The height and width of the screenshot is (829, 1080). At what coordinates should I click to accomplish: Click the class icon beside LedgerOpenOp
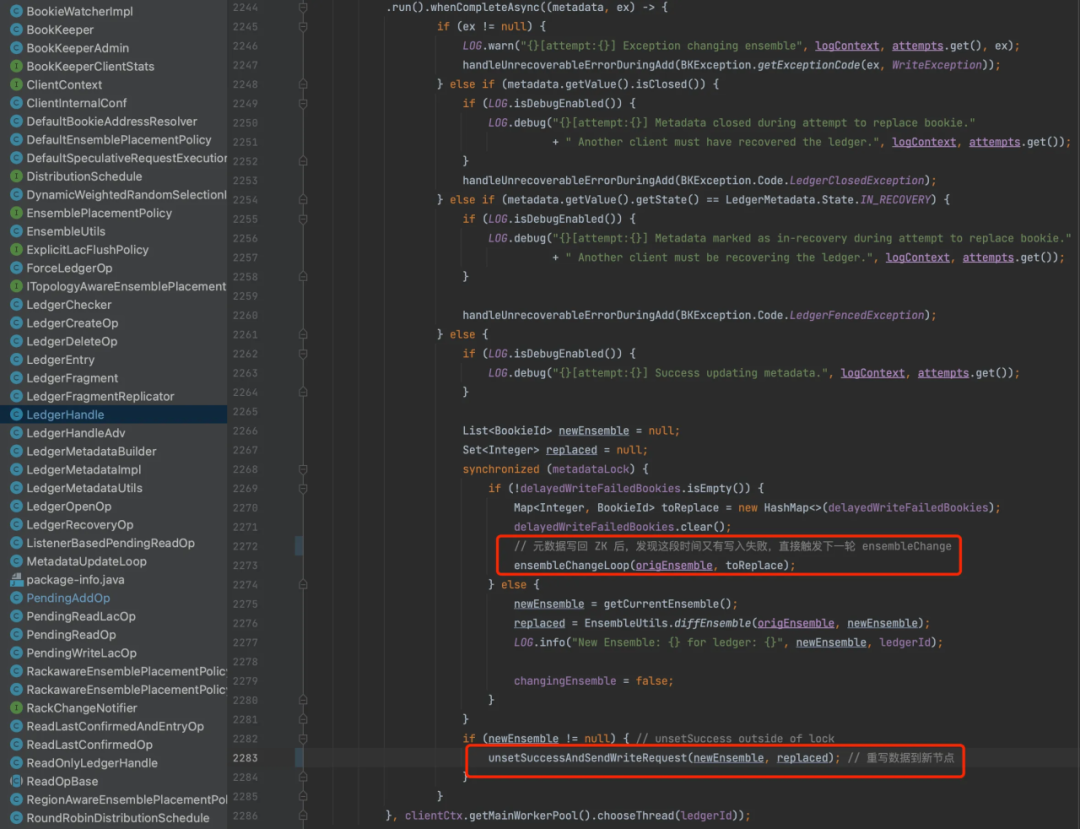coord(17,506)
